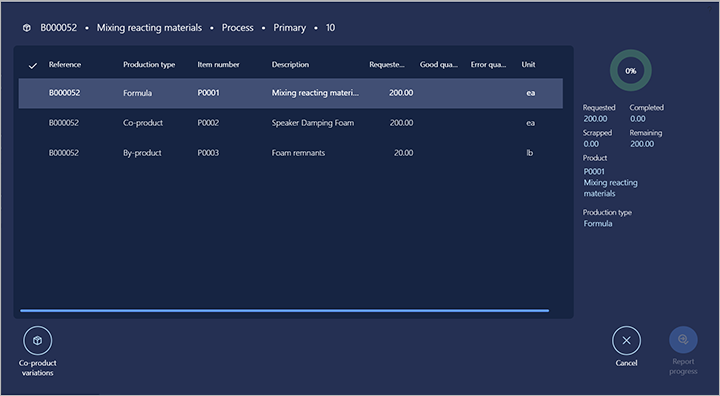Click the Requested value 200.00 in side panel
This screenshot has width=720, height=396.
[x=595, y=119]
